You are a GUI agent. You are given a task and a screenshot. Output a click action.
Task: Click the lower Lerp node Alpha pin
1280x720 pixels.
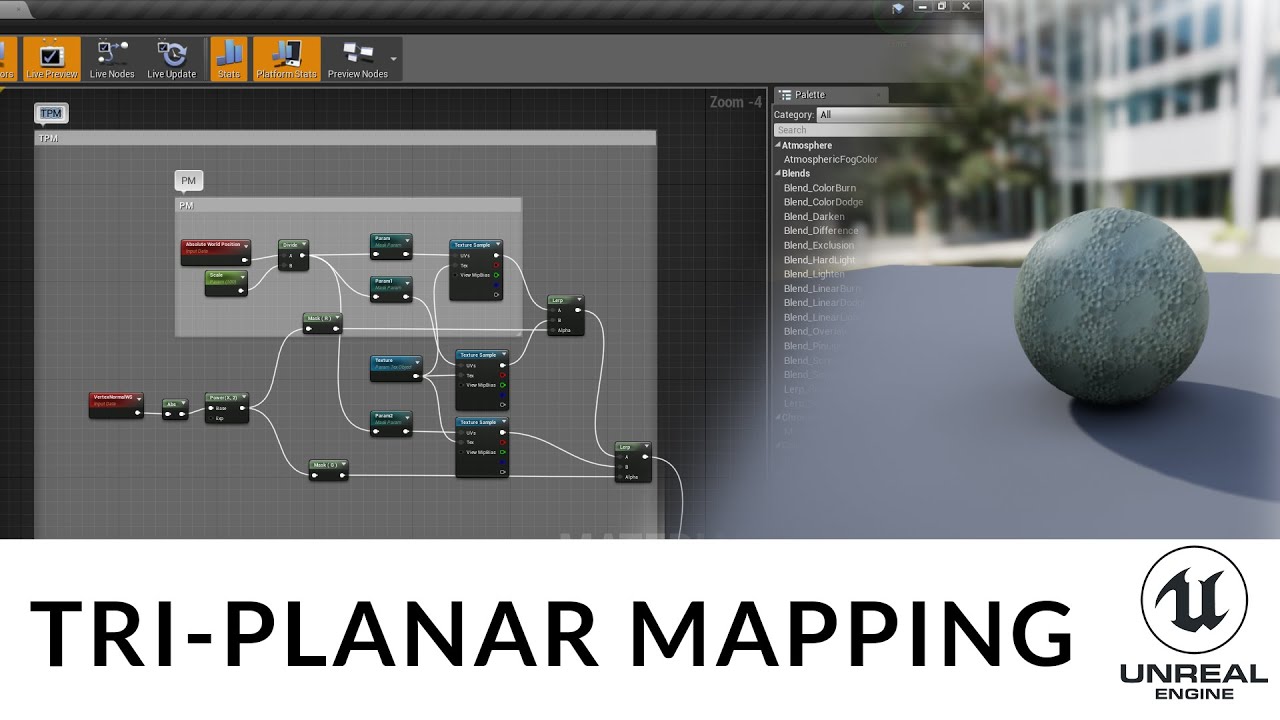tap(621, 477)
